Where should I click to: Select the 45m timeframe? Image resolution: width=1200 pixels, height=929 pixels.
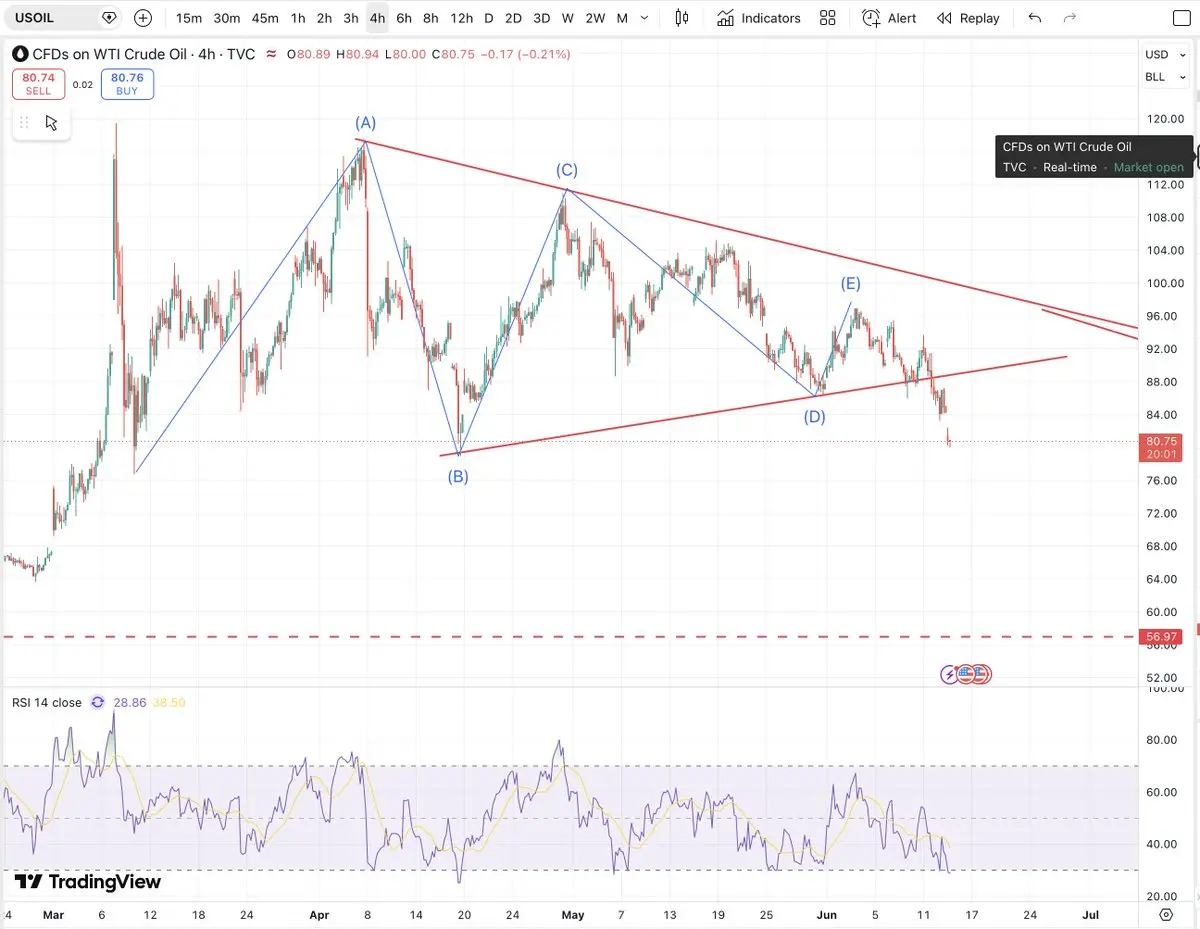pos(265,18)
